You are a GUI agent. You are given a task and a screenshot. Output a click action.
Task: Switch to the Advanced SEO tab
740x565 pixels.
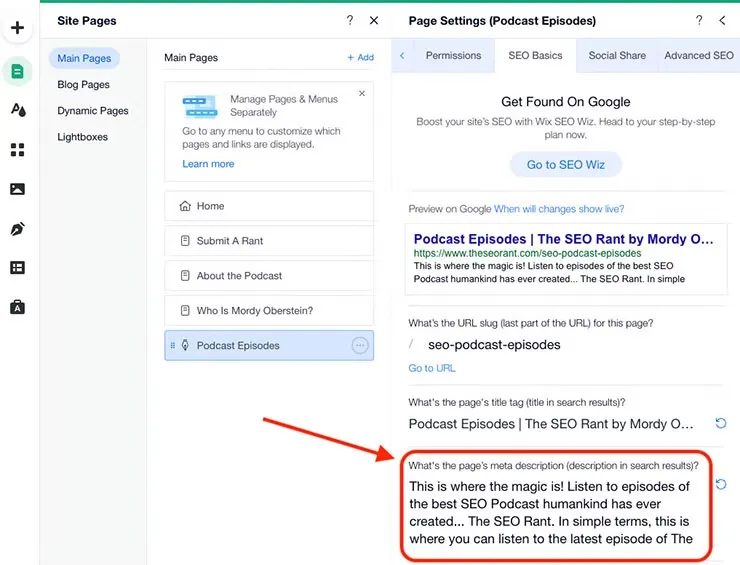coord(698,56)
